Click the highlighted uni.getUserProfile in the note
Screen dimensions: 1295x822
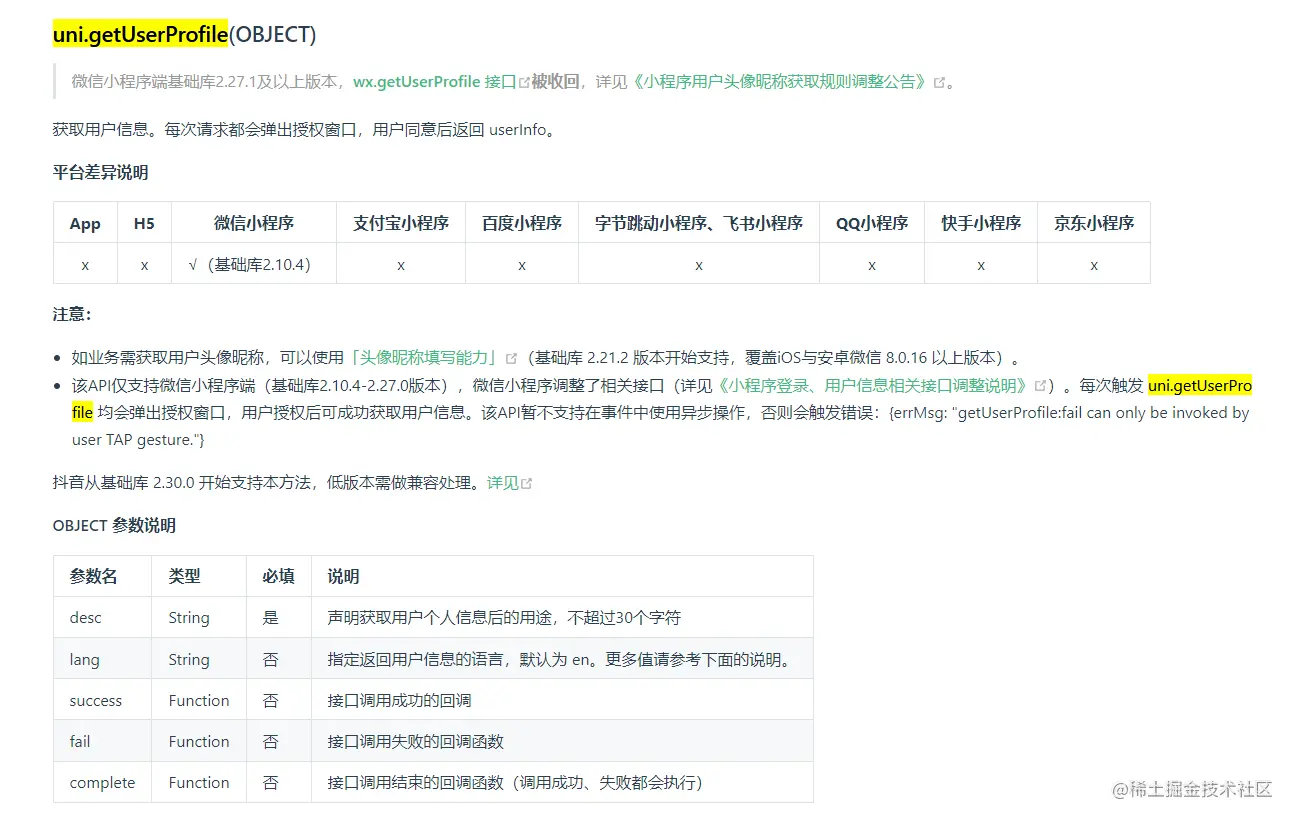[1200, 385]
